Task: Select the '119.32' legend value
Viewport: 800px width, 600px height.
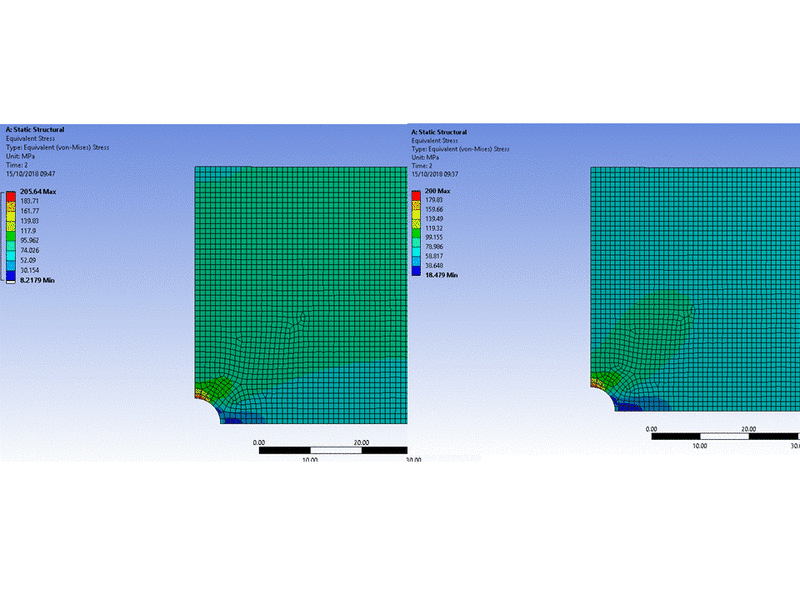Action: tap(434, 228)
